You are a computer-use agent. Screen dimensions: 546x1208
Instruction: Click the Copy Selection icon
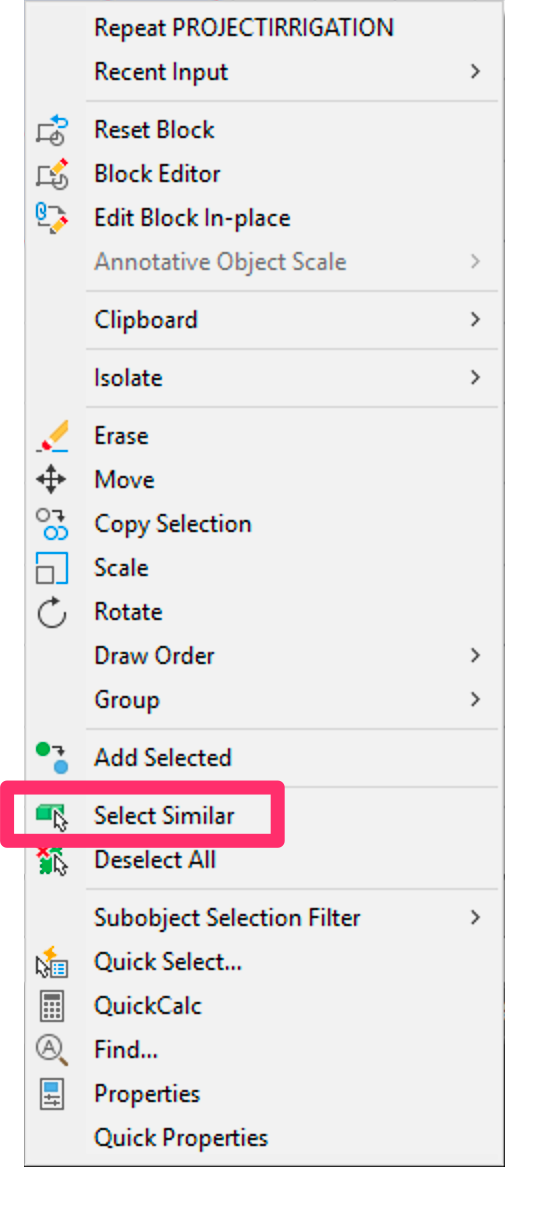(x=52, y=524)
